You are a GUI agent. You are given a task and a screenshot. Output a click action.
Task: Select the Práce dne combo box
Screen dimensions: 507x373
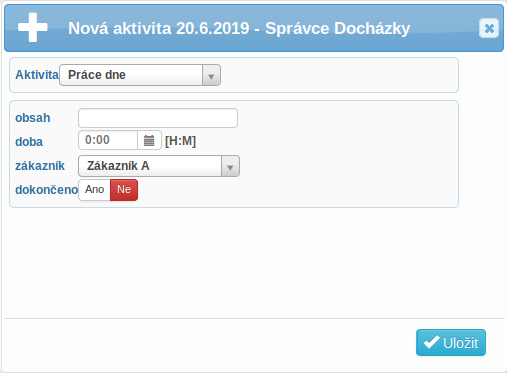[x=140, y=75]
